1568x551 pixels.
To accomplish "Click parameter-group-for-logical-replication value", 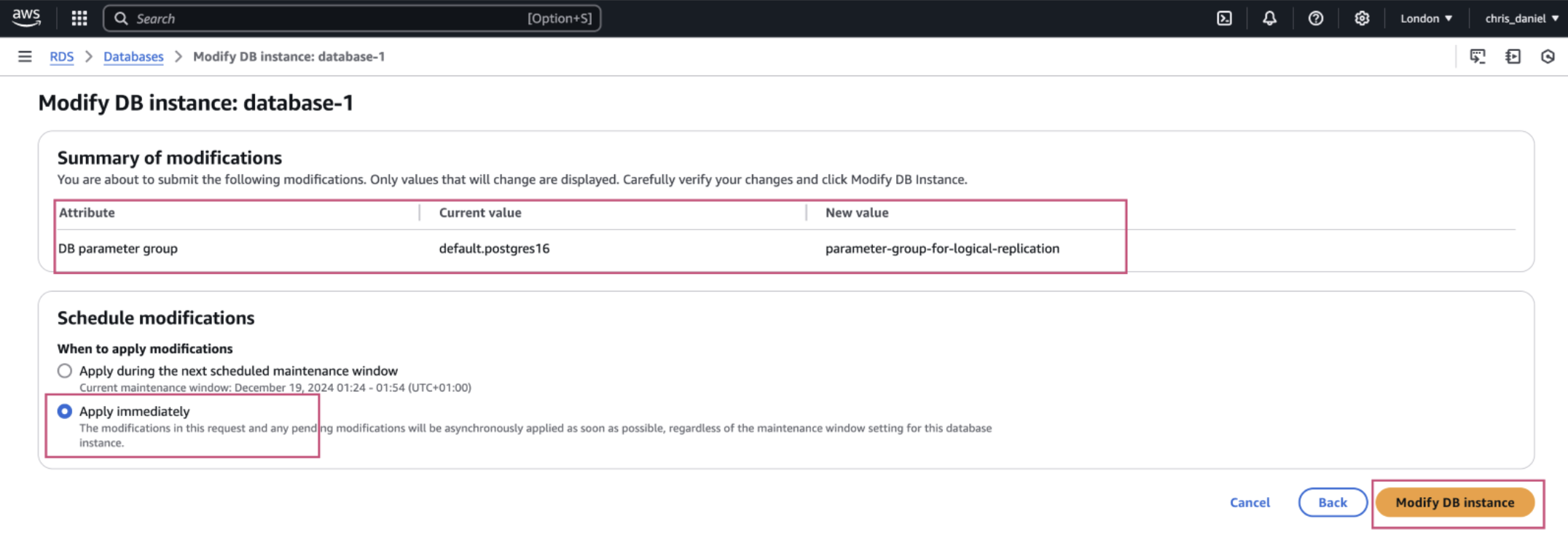I will coord(942,249).
